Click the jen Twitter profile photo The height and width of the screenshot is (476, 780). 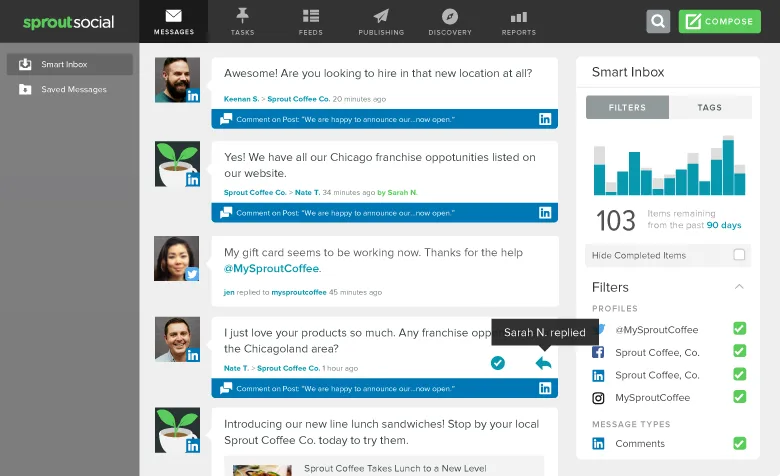tap(177, 259)
